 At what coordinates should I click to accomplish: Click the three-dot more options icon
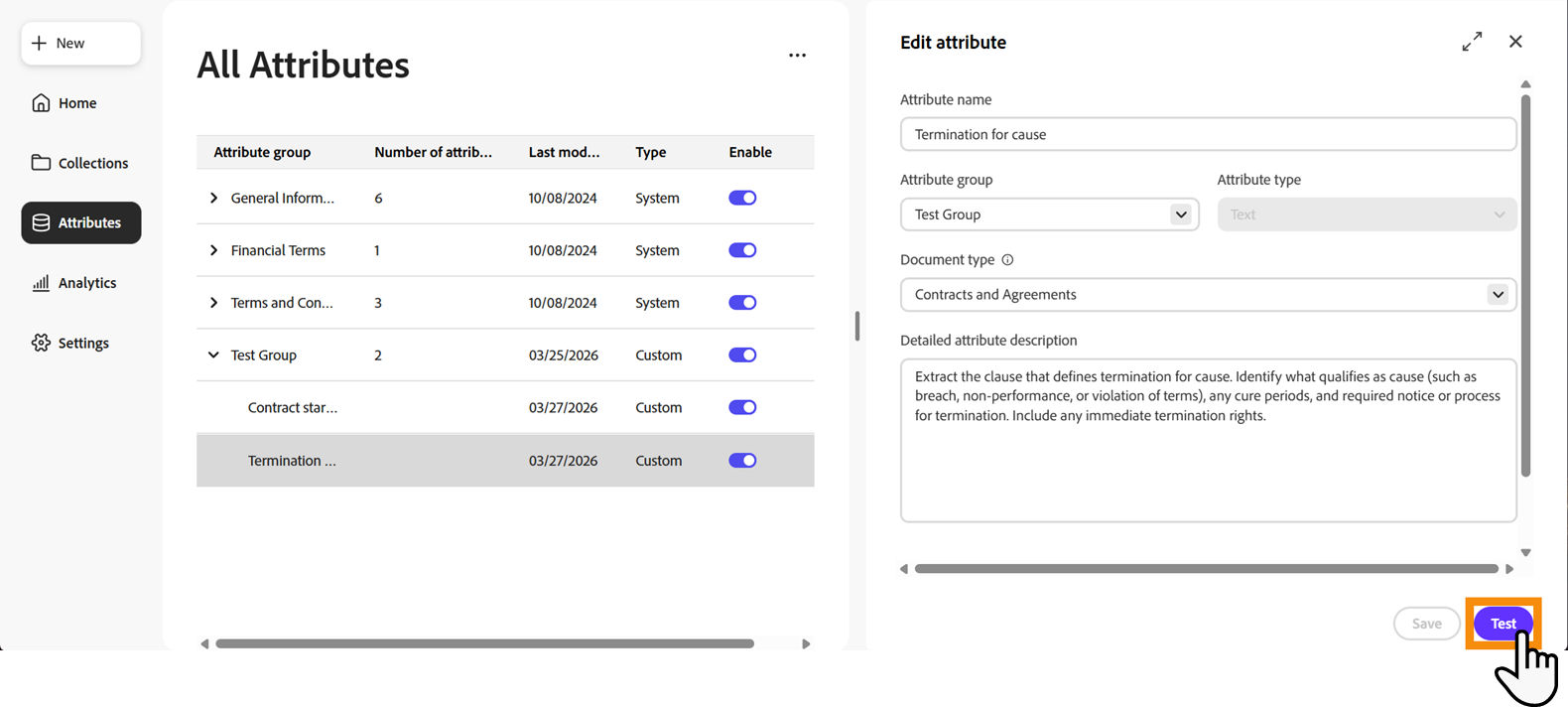(797, 56)
